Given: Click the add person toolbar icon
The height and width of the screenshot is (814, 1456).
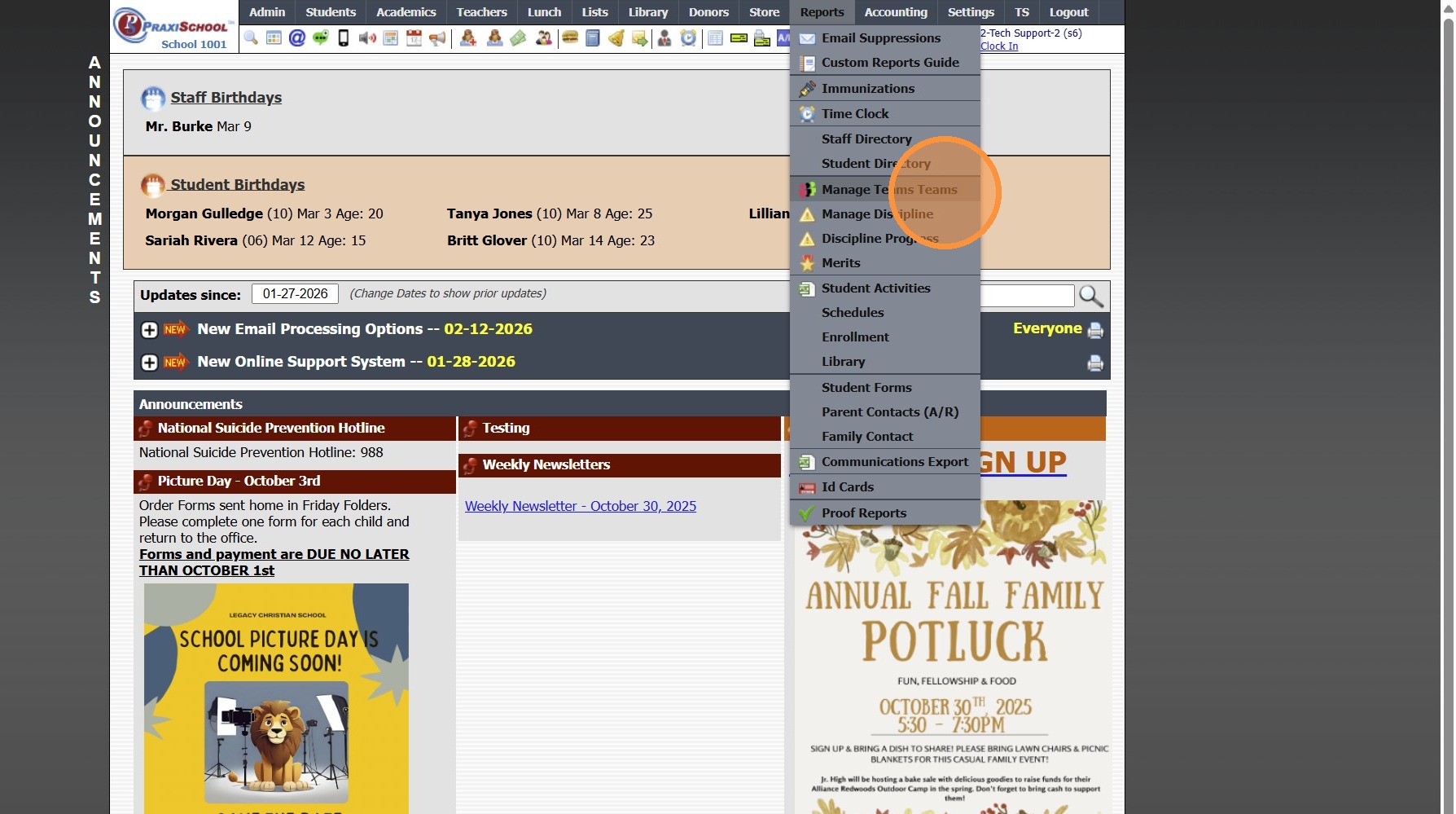Looking at the screenshot, I should click(468, 38).
